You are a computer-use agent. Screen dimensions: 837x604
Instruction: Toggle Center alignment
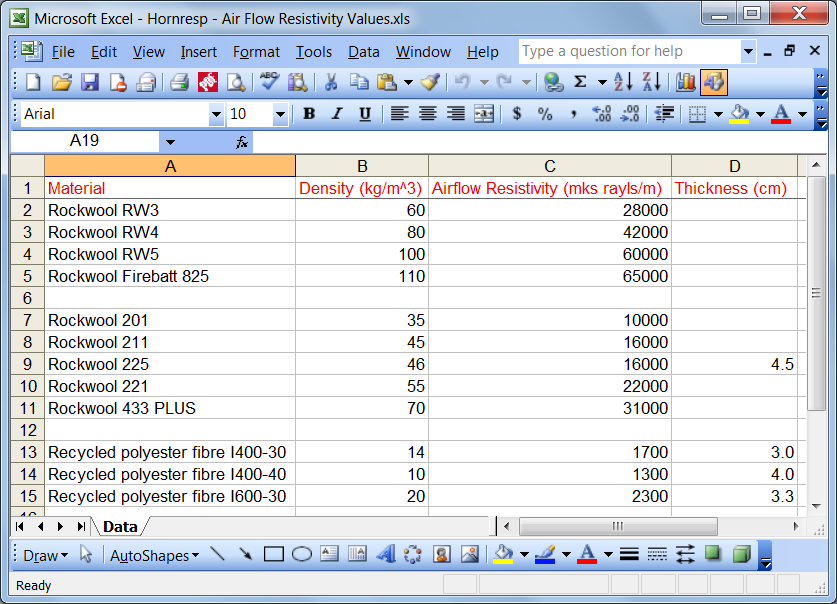(x=428, y=114)
